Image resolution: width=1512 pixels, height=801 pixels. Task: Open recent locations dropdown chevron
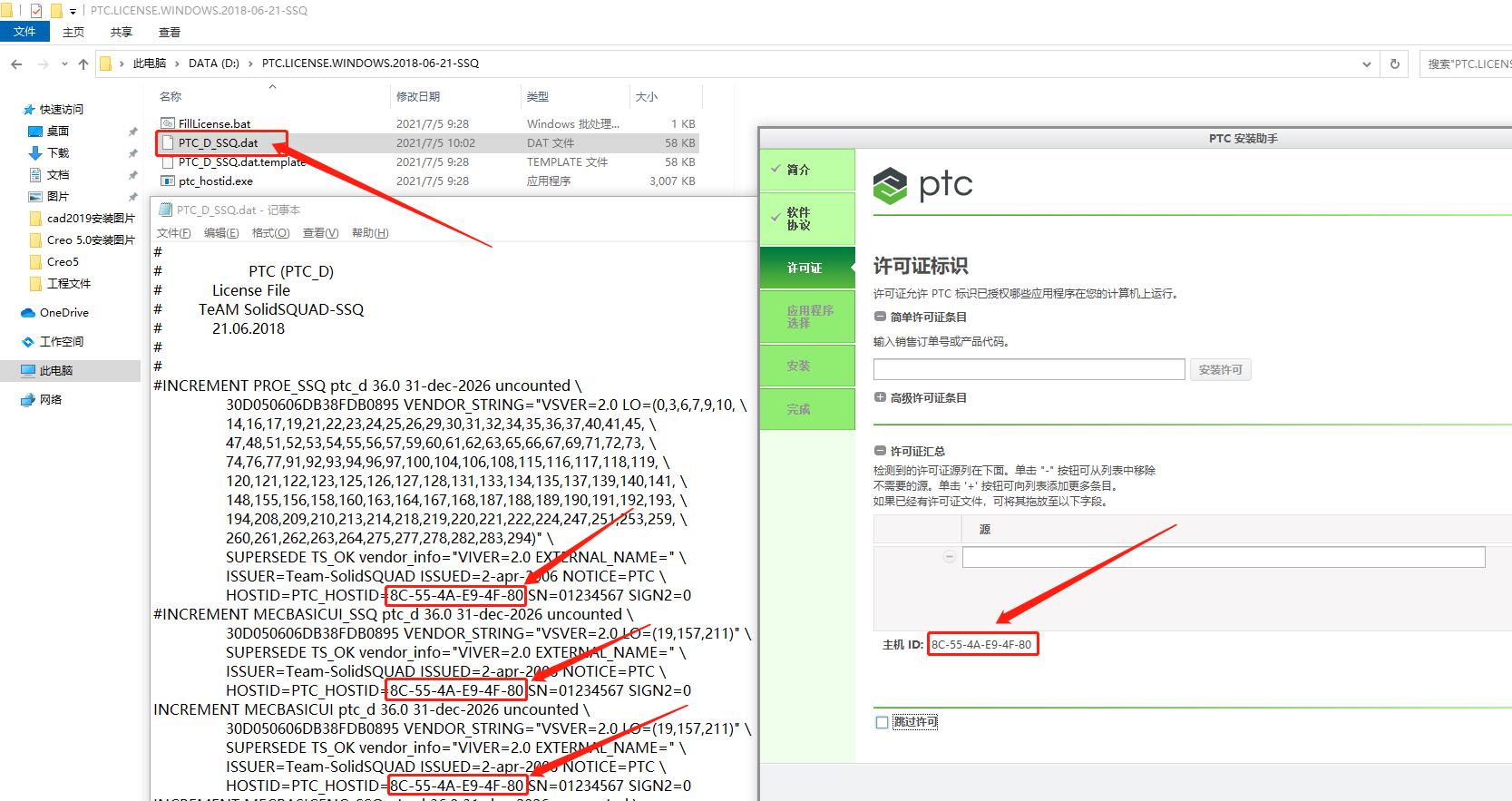tap(64, 63)
